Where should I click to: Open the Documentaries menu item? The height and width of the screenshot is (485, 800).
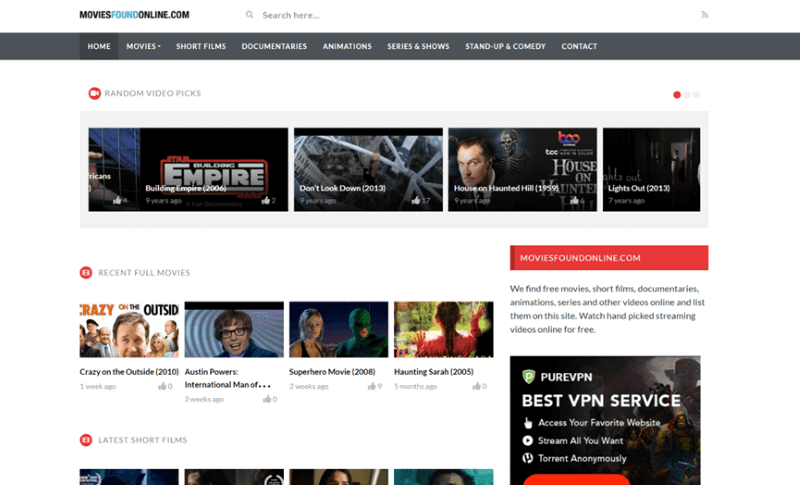pos(274,46)
